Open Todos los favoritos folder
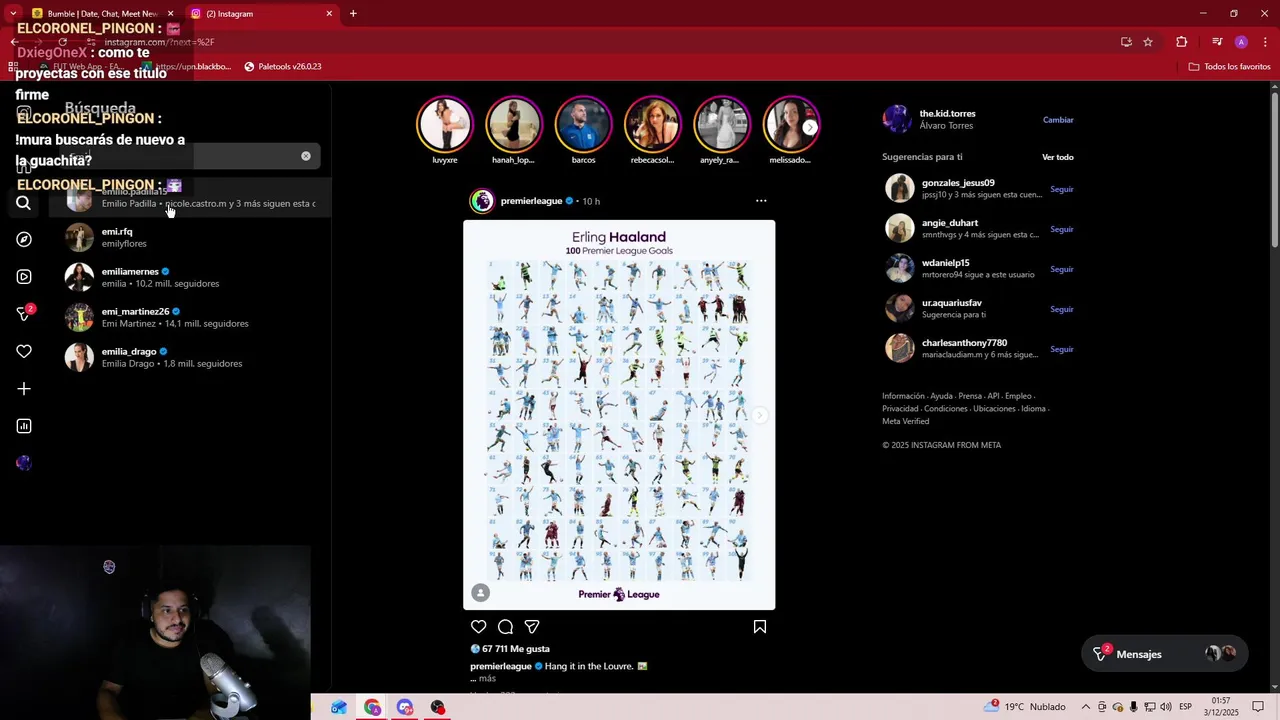The image size is (1280, 720). point(1229,67)
